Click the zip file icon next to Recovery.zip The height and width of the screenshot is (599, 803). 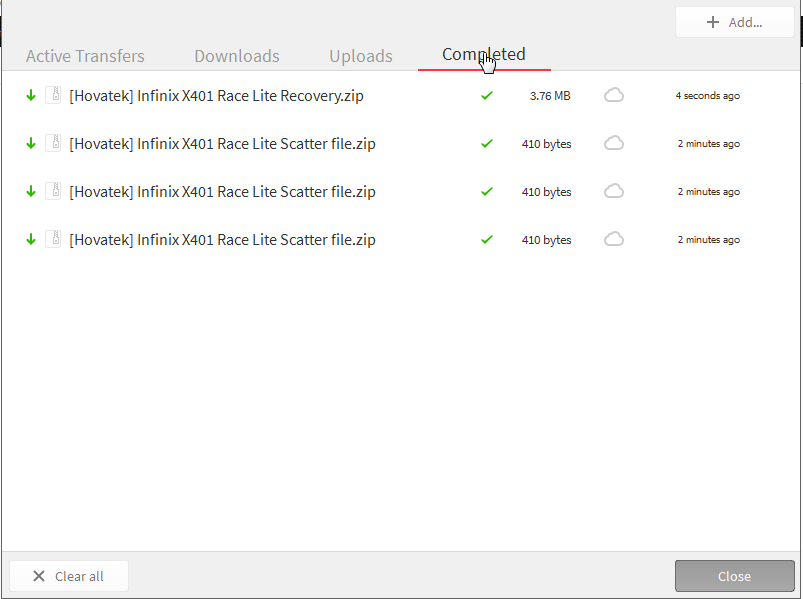(x=53, y=95)
